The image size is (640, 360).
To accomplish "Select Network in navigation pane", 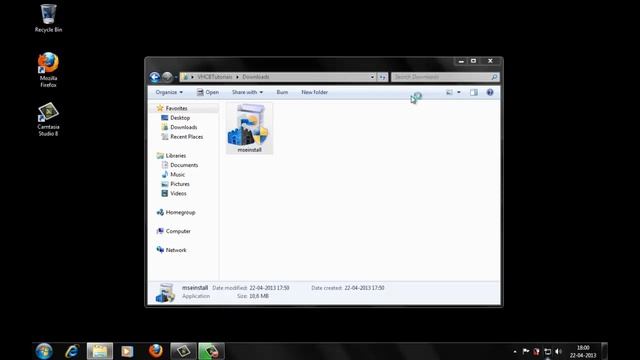I will pyautogui.click(x=176, y=250).
